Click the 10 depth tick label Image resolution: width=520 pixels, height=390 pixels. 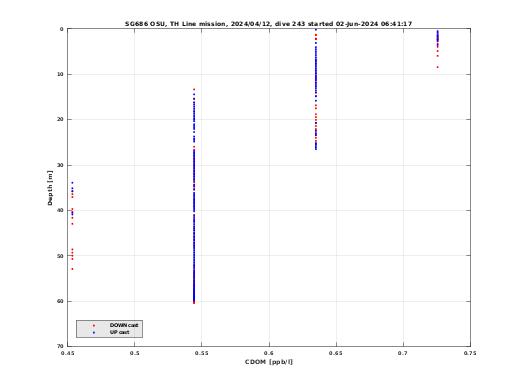pyautogui.click(x=60, y=74)
